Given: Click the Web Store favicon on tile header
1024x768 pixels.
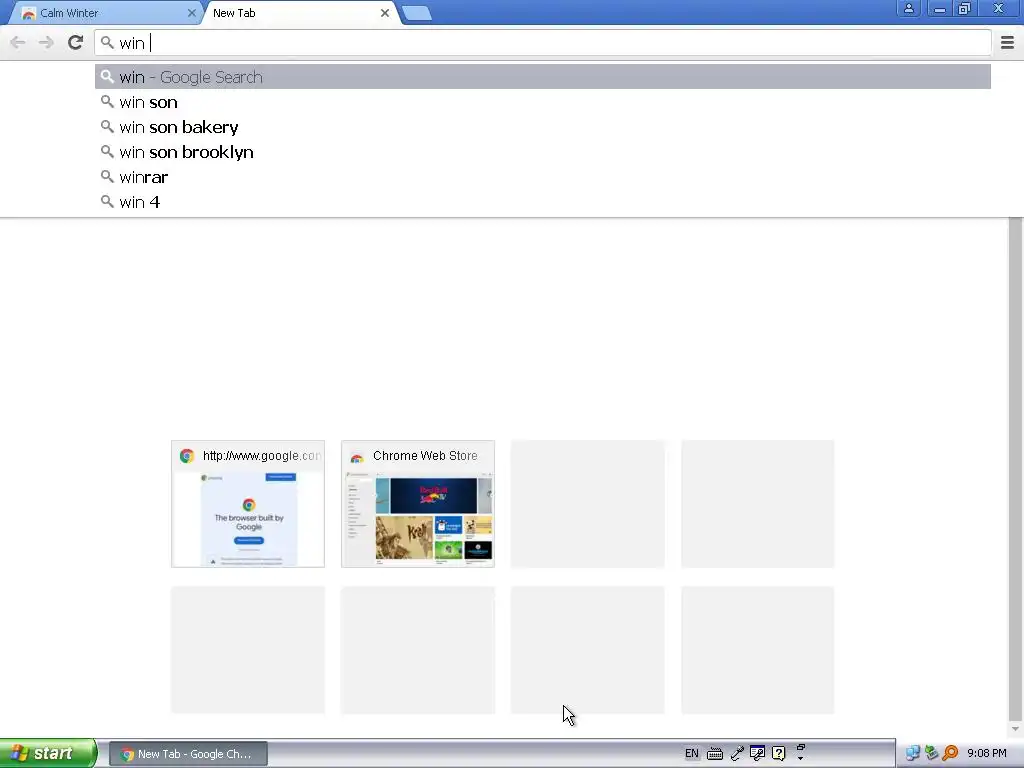Looking at the screenshot, I should point(357,456).
